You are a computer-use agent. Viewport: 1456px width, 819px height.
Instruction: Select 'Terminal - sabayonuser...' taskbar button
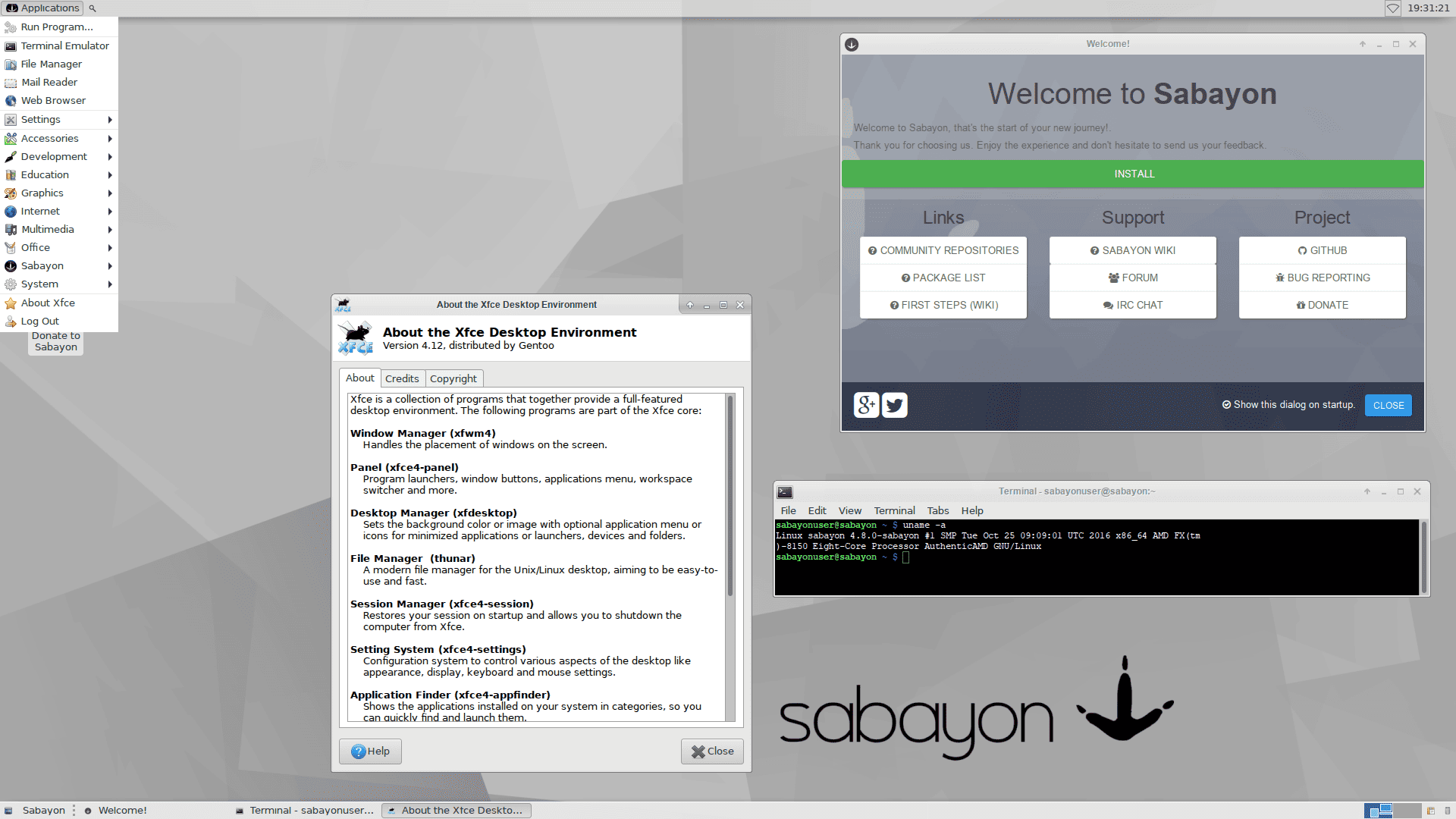[305, 811]
